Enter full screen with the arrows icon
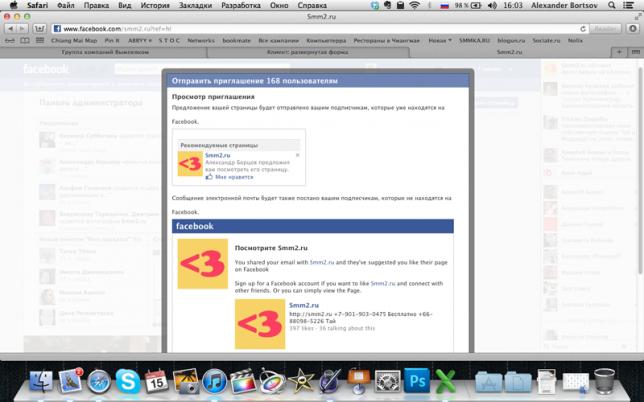This screenshot has width=644, height=402. pyautogui.click(x=638, y=17)
